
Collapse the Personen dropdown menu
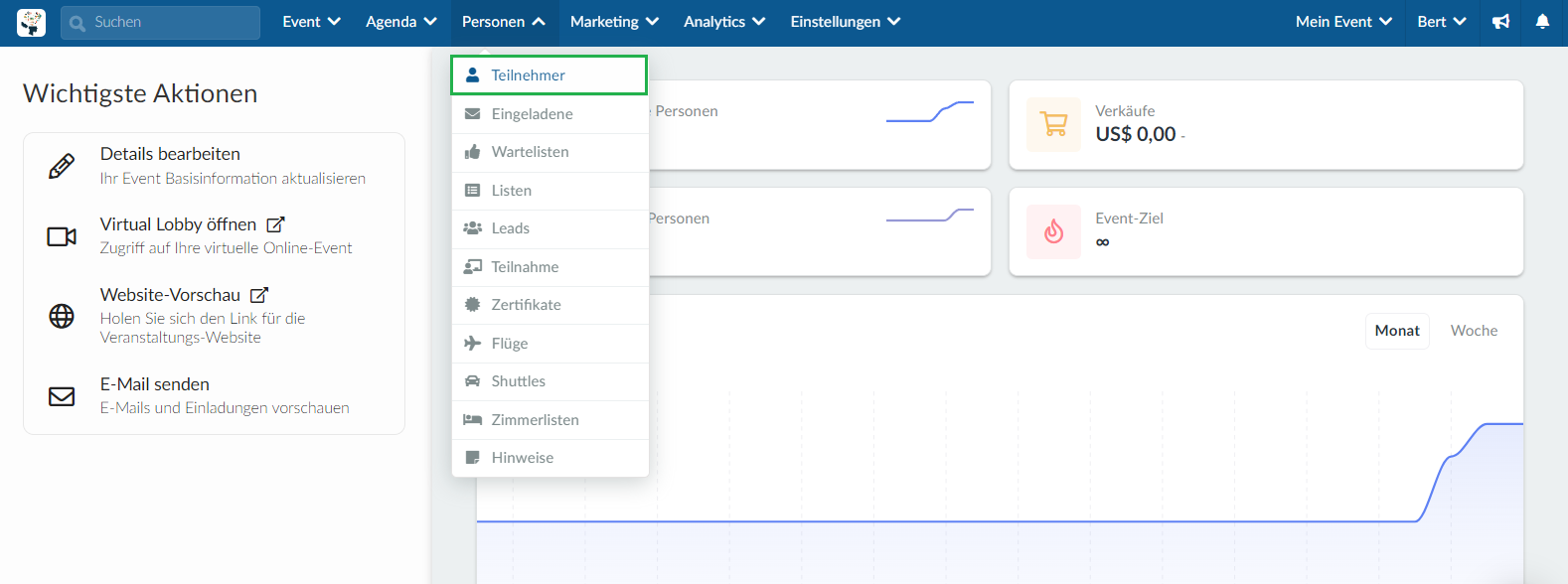pyautogui.click(x=503, y=22)
